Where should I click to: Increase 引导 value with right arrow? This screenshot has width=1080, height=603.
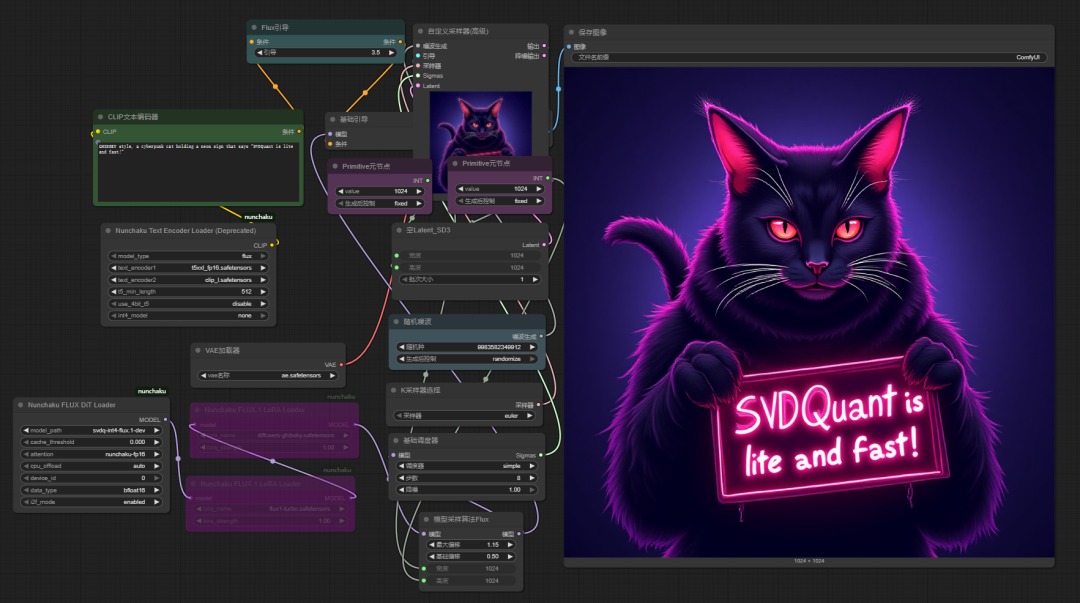tap(391, 52)
